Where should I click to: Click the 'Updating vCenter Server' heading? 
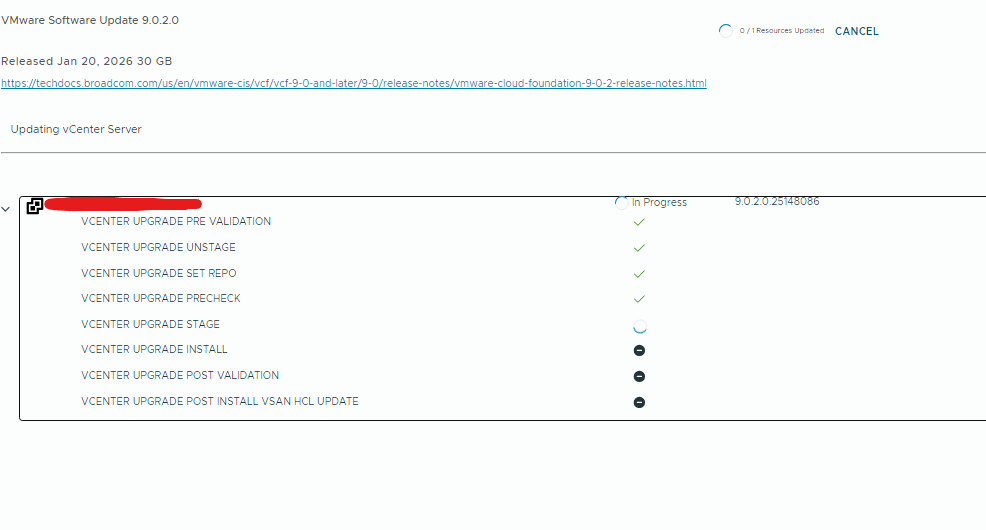(76, 129)
